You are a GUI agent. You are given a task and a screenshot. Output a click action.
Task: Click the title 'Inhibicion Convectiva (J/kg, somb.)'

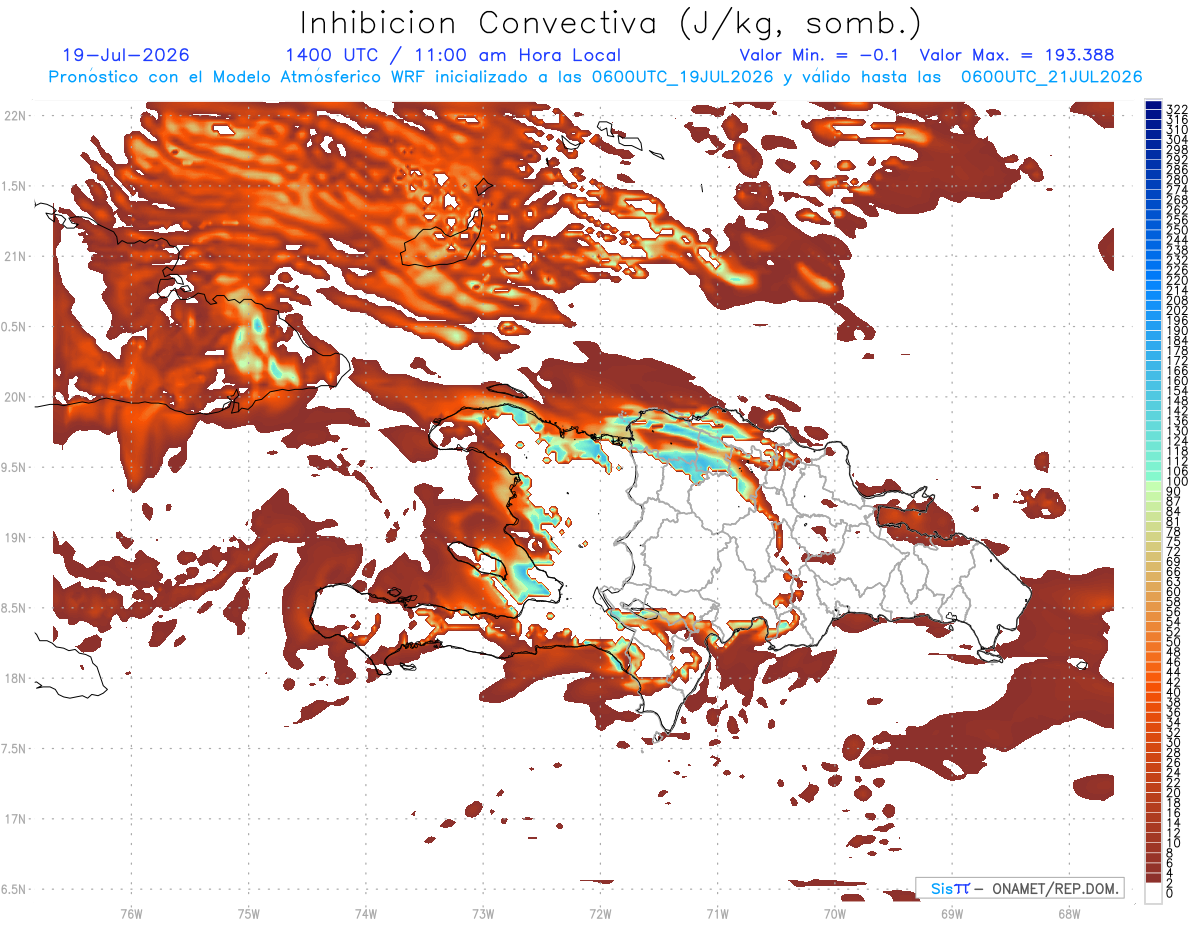click(611, 24)
